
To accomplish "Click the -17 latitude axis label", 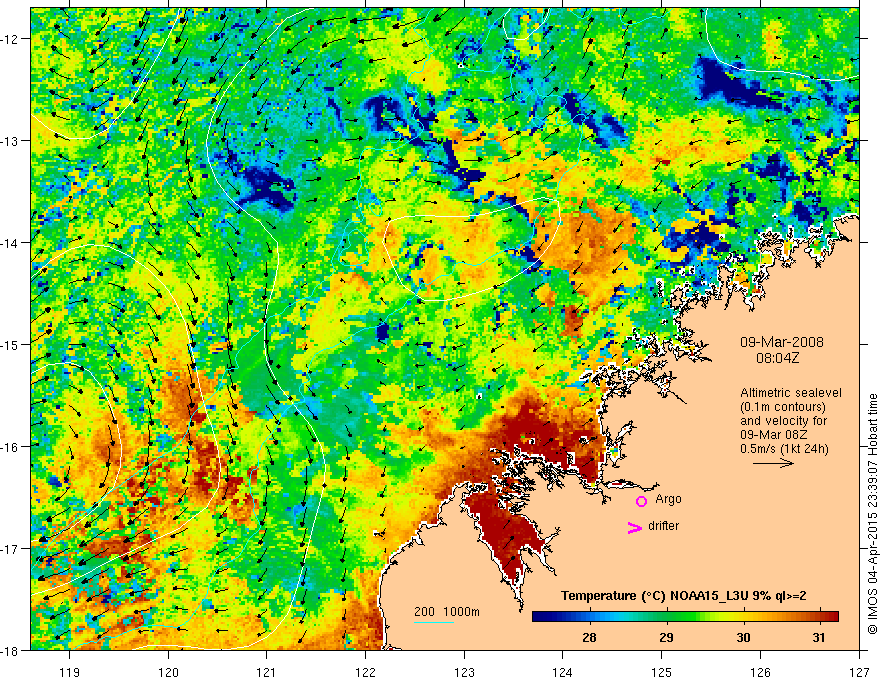I will [x=10, y=549].
